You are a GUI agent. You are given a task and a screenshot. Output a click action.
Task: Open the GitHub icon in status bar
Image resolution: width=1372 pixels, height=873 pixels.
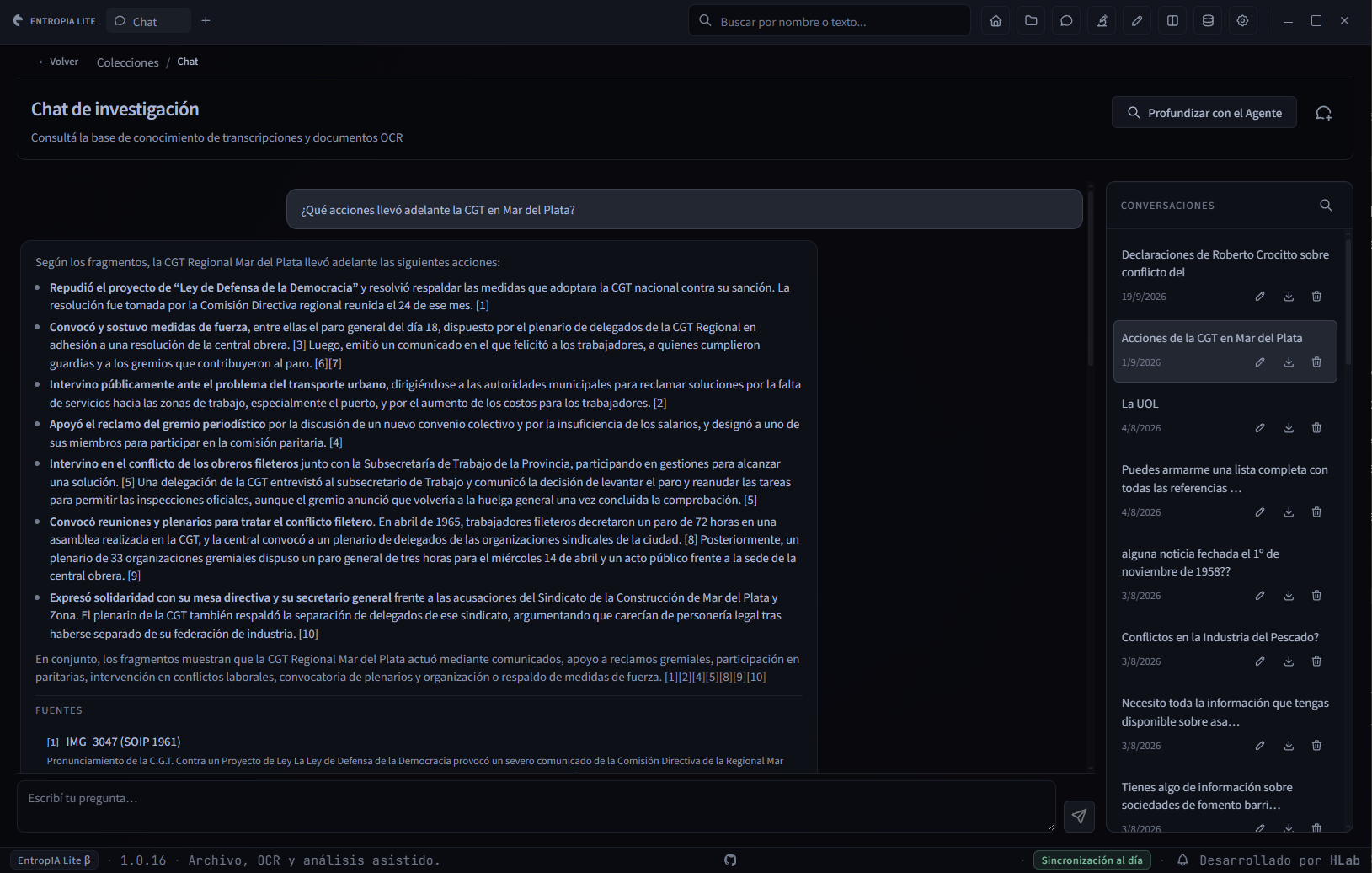pyautogui.click(x=730, y=860)
